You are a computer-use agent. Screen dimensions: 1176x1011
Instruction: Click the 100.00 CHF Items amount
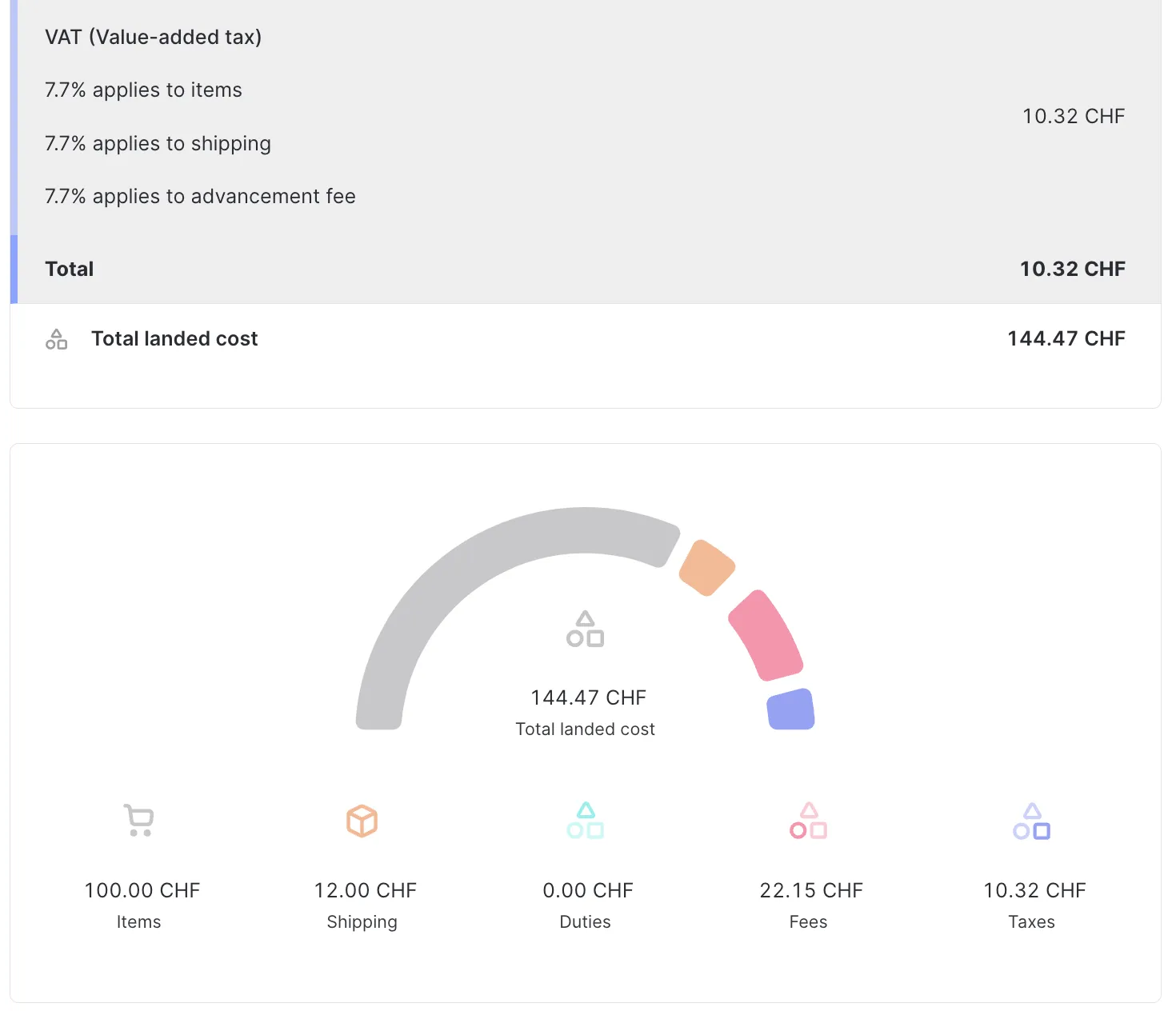[x=142, y=890]
